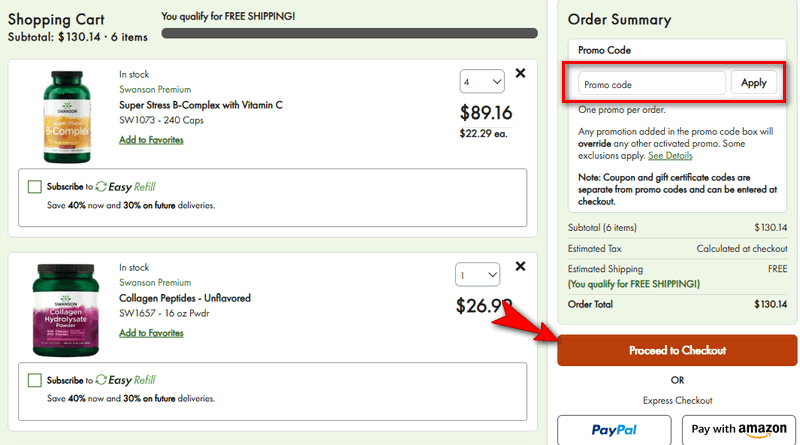Open See Details promo exclusions link
This screenshot has height=445, width=800.
pos(670,156)
